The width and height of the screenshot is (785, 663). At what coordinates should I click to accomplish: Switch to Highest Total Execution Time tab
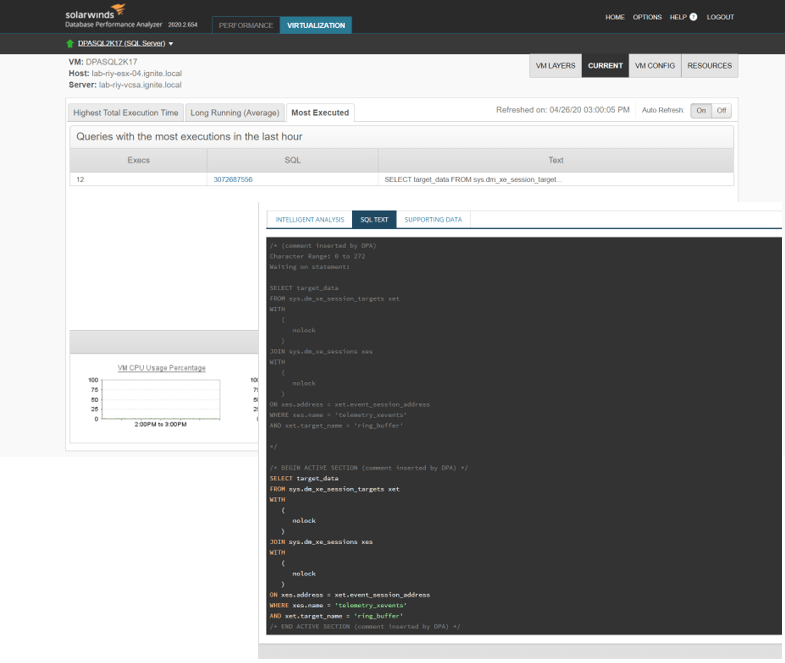tap(126, 113)
